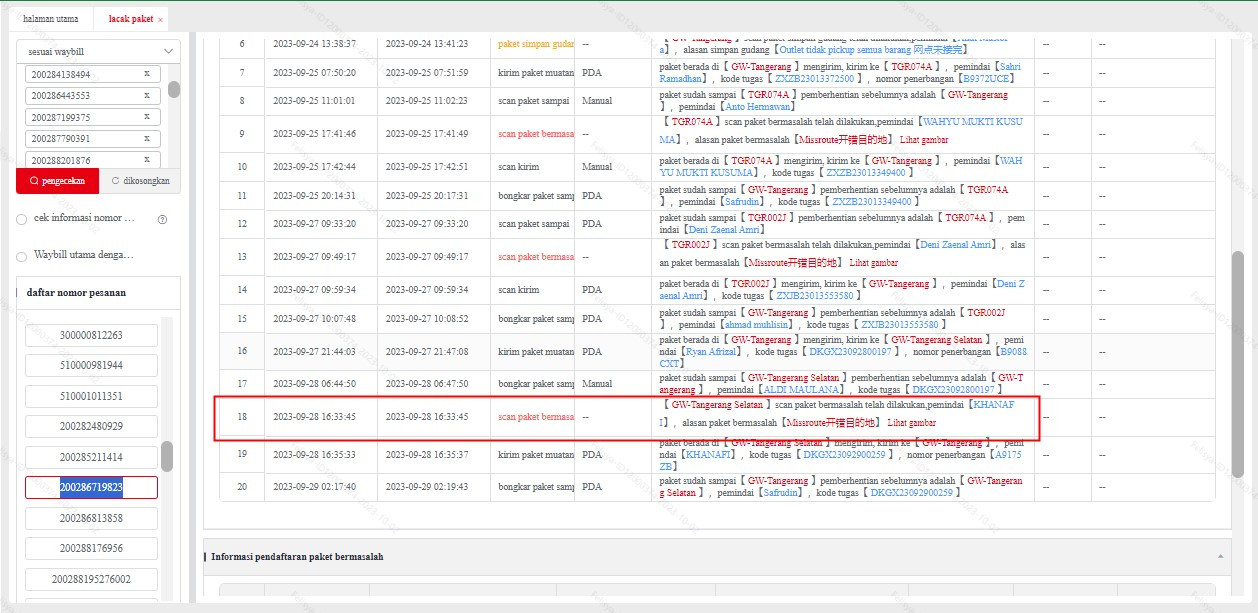The image size is (1258, 613).
Task: Select order number 300000812263
Action: tap(91, 336)
